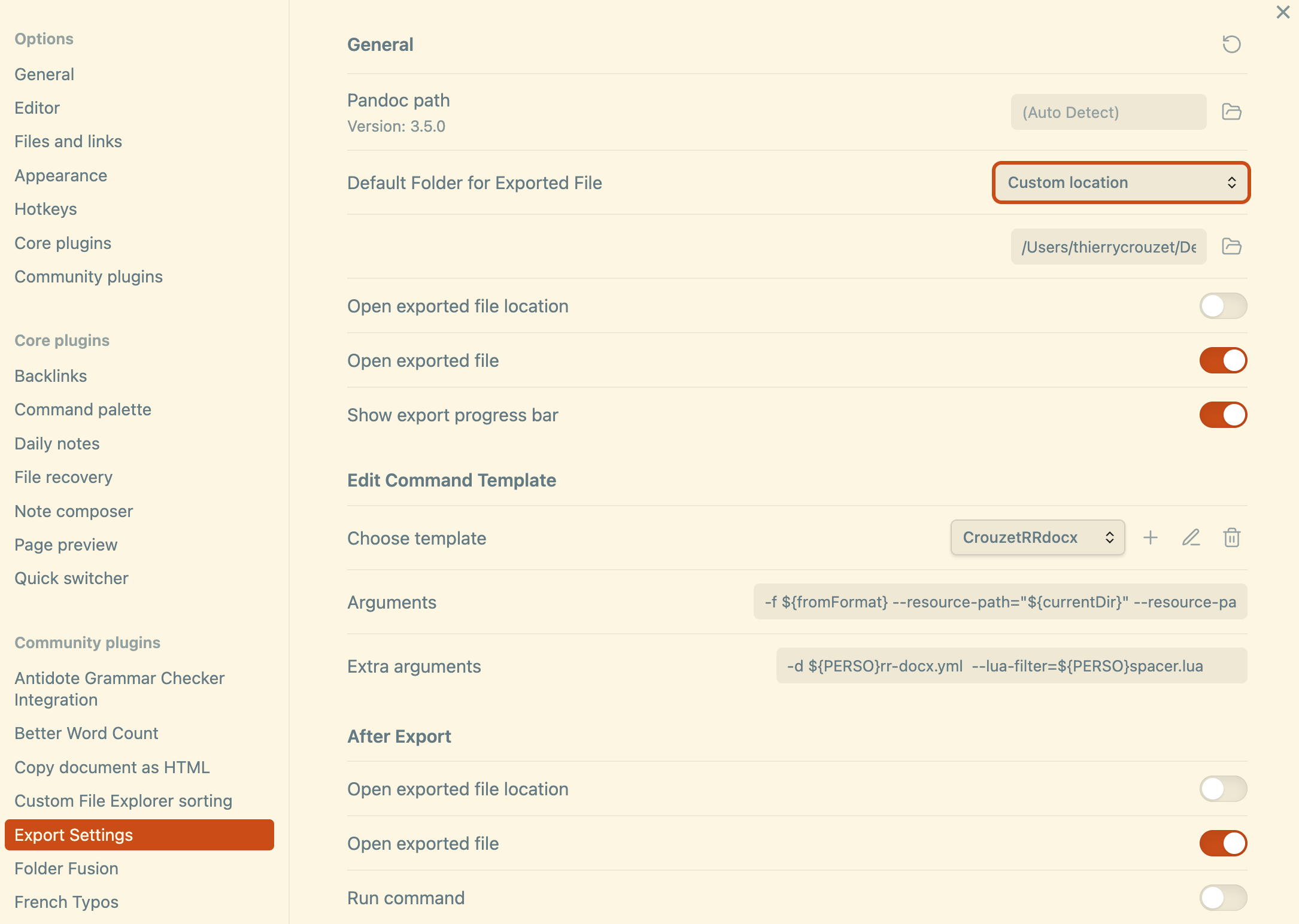Delete the CrouzetRRdocx template with trash icon
This screenshot has height=924, width=1299.
coord(1231,537)
